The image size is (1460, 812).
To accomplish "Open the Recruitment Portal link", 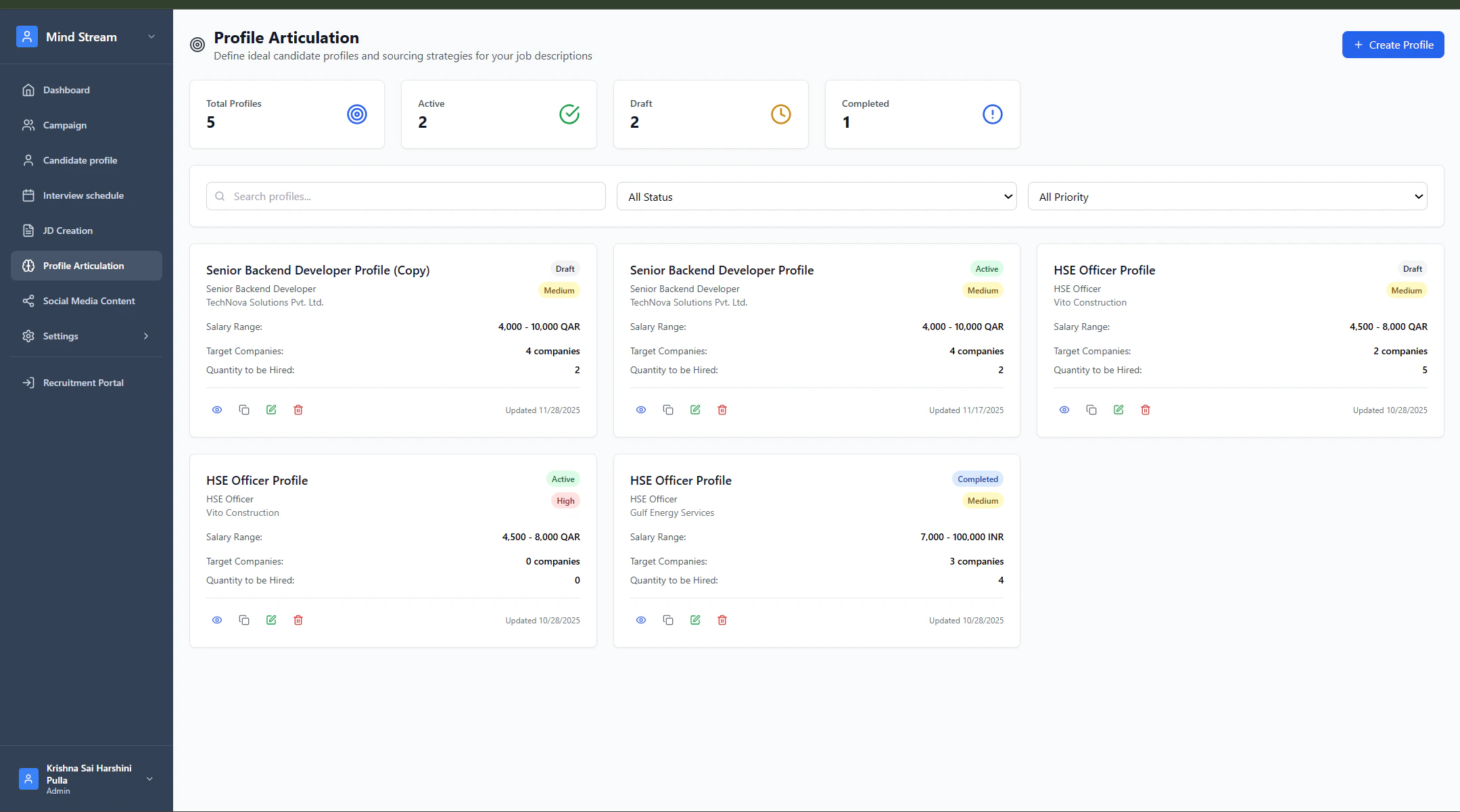I will click(83, 383).
